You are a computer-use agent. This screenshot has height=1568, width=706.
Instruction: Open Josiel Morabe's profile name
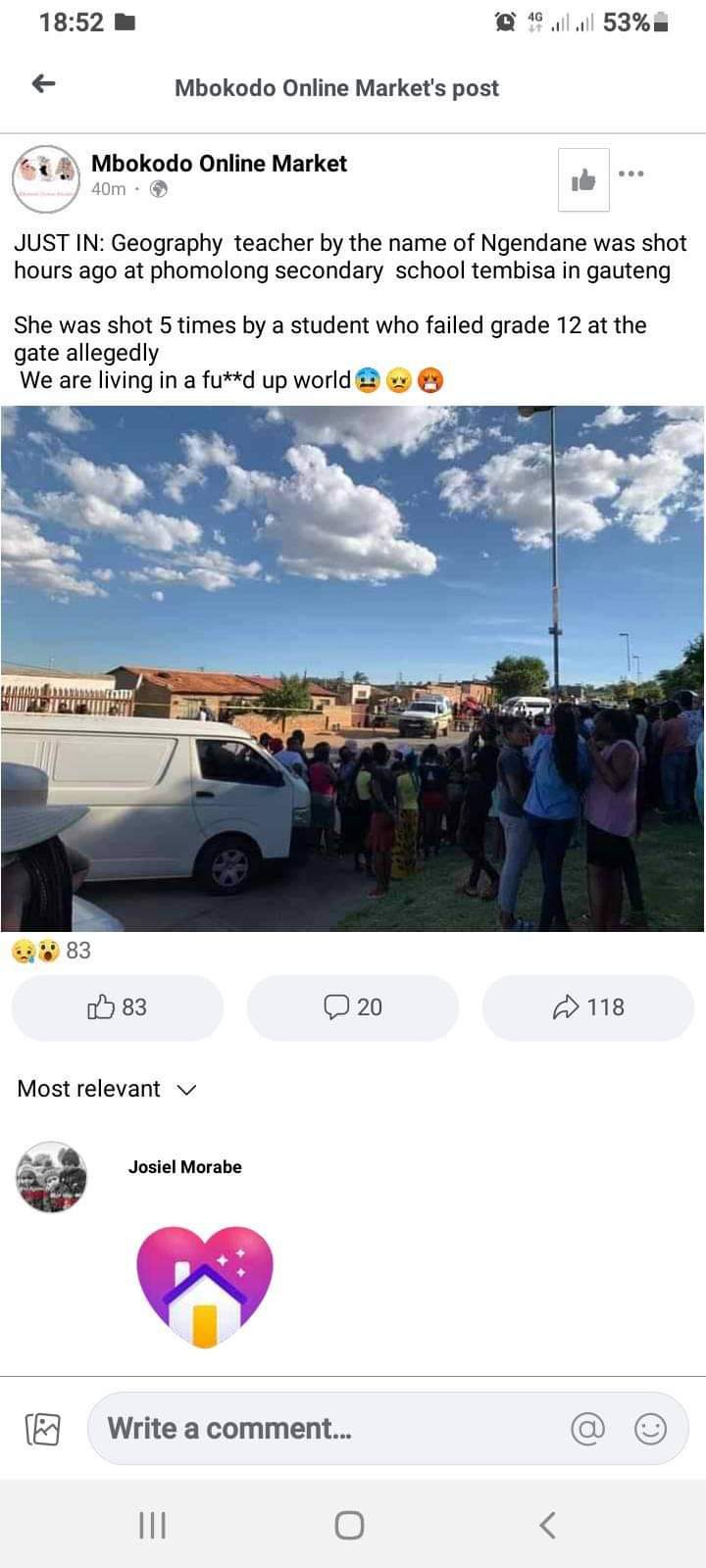point(184,1167)
